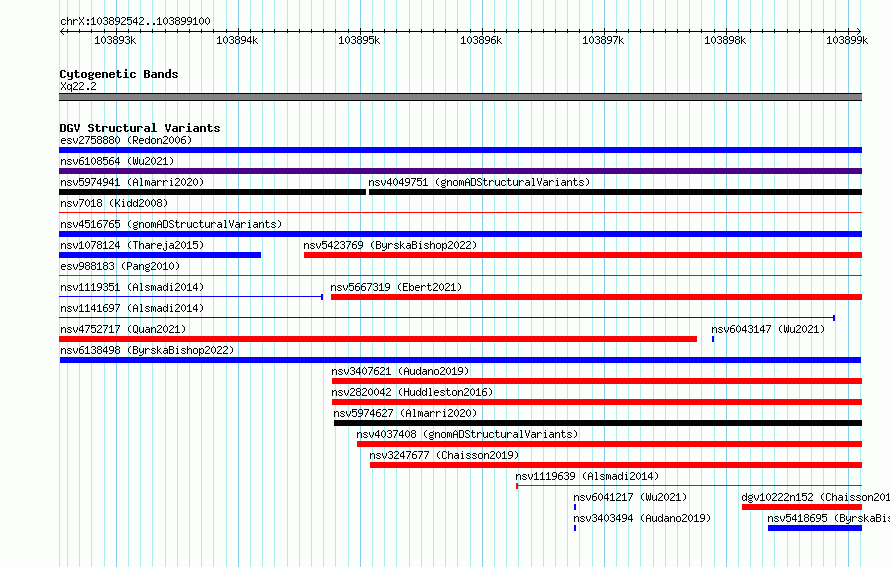890x567 pixels.
Task: Open nsv3247677 (Chaisson2019) label
Action: click(x=444, y=455)
